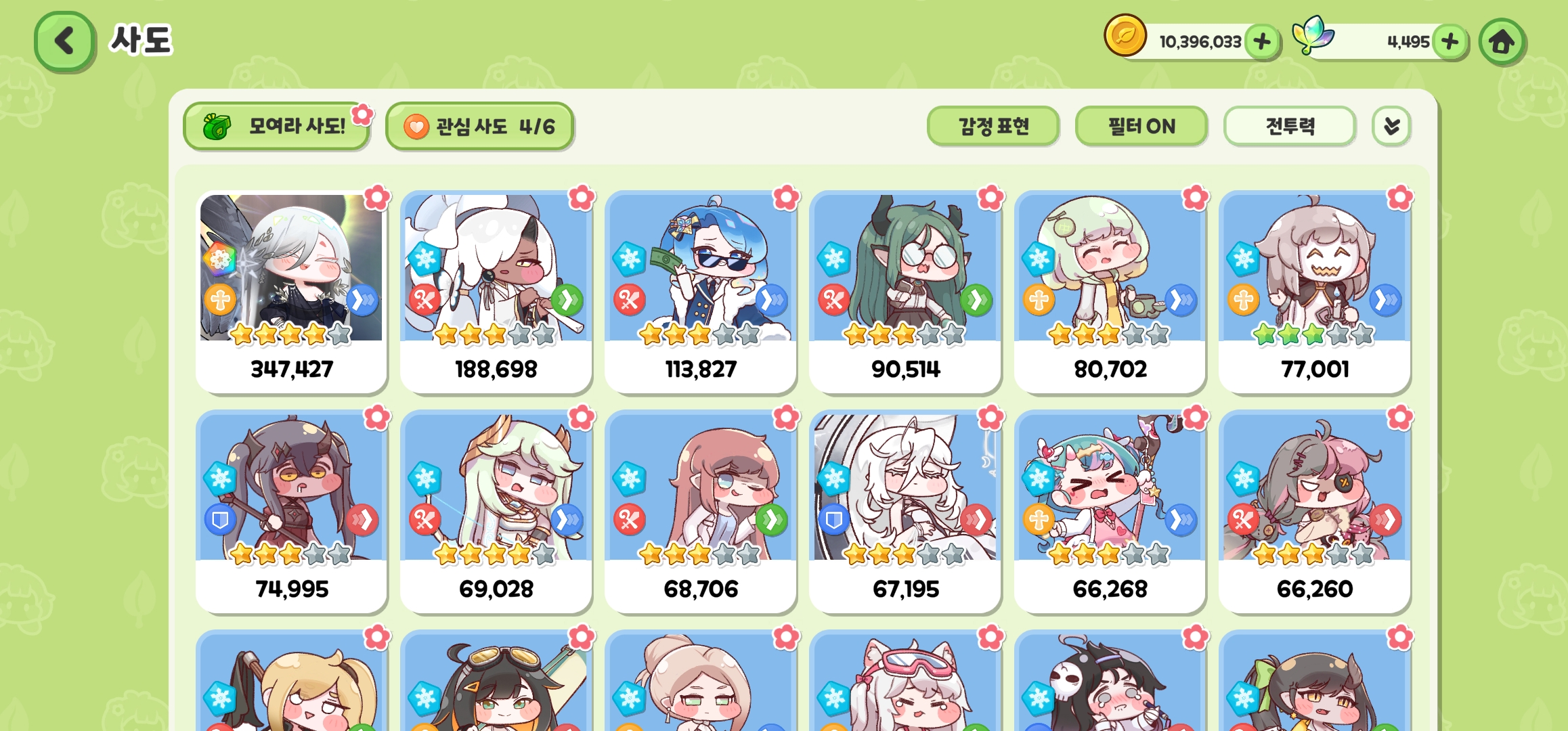
Task: Open the 전투력 sort dropdown
Action: [x=1290, y=126]
